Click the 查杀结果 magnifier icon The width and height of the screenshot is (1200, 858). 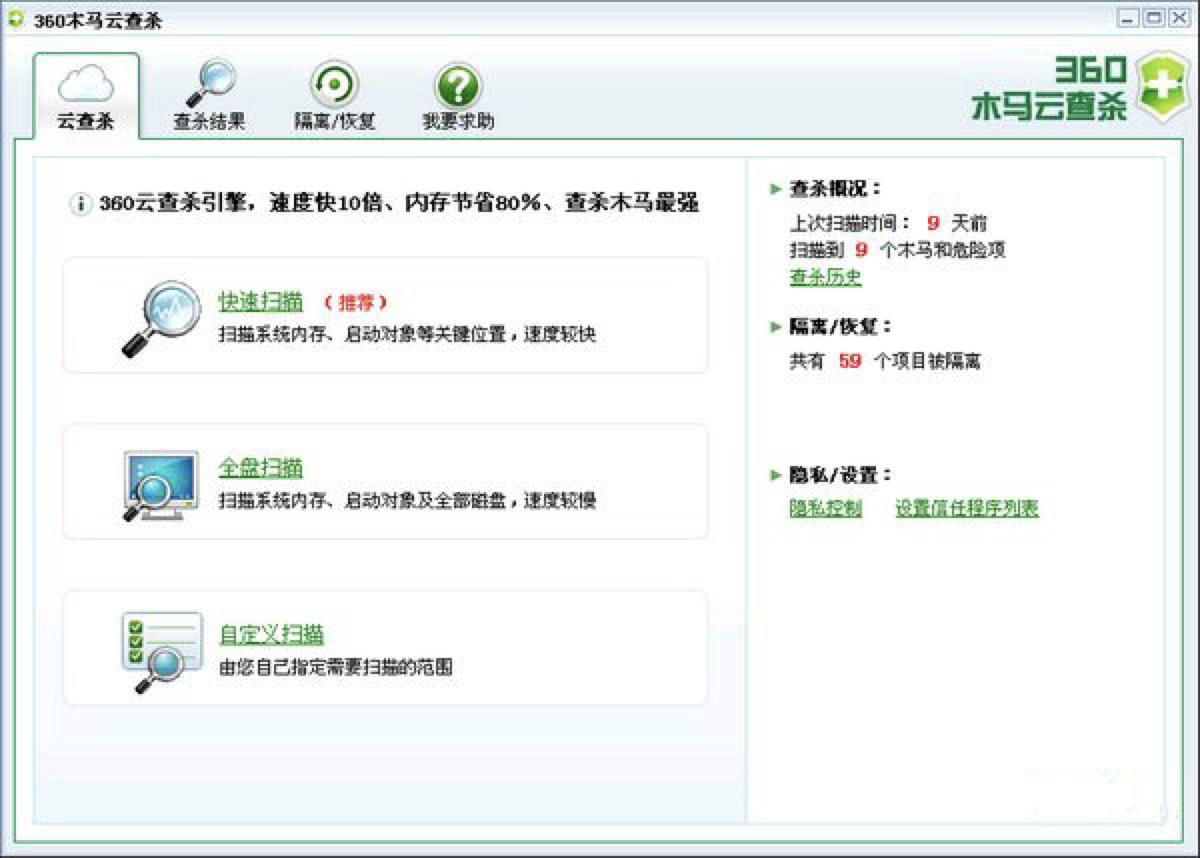click(209, 83)
